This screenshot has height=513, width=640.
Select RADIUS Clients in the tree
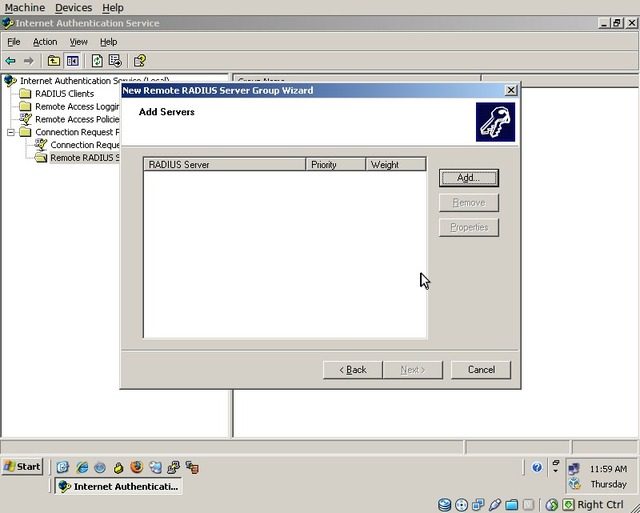coord(64,94)
